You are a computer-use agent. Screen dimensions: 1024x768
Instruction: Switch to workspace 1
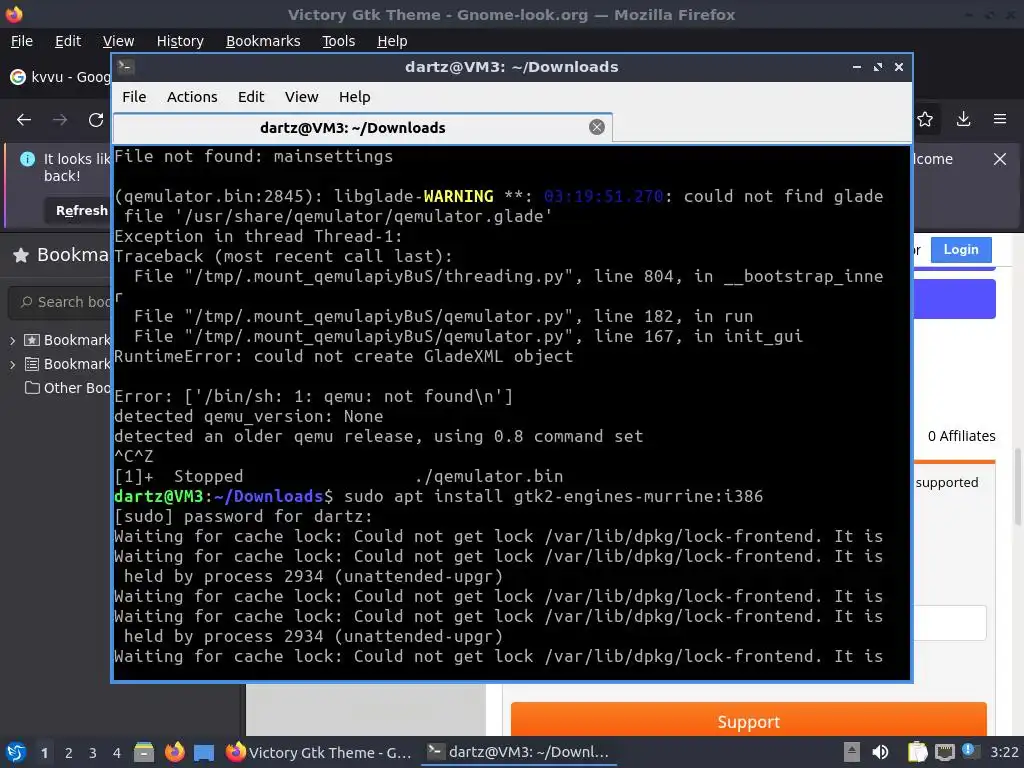44,753
